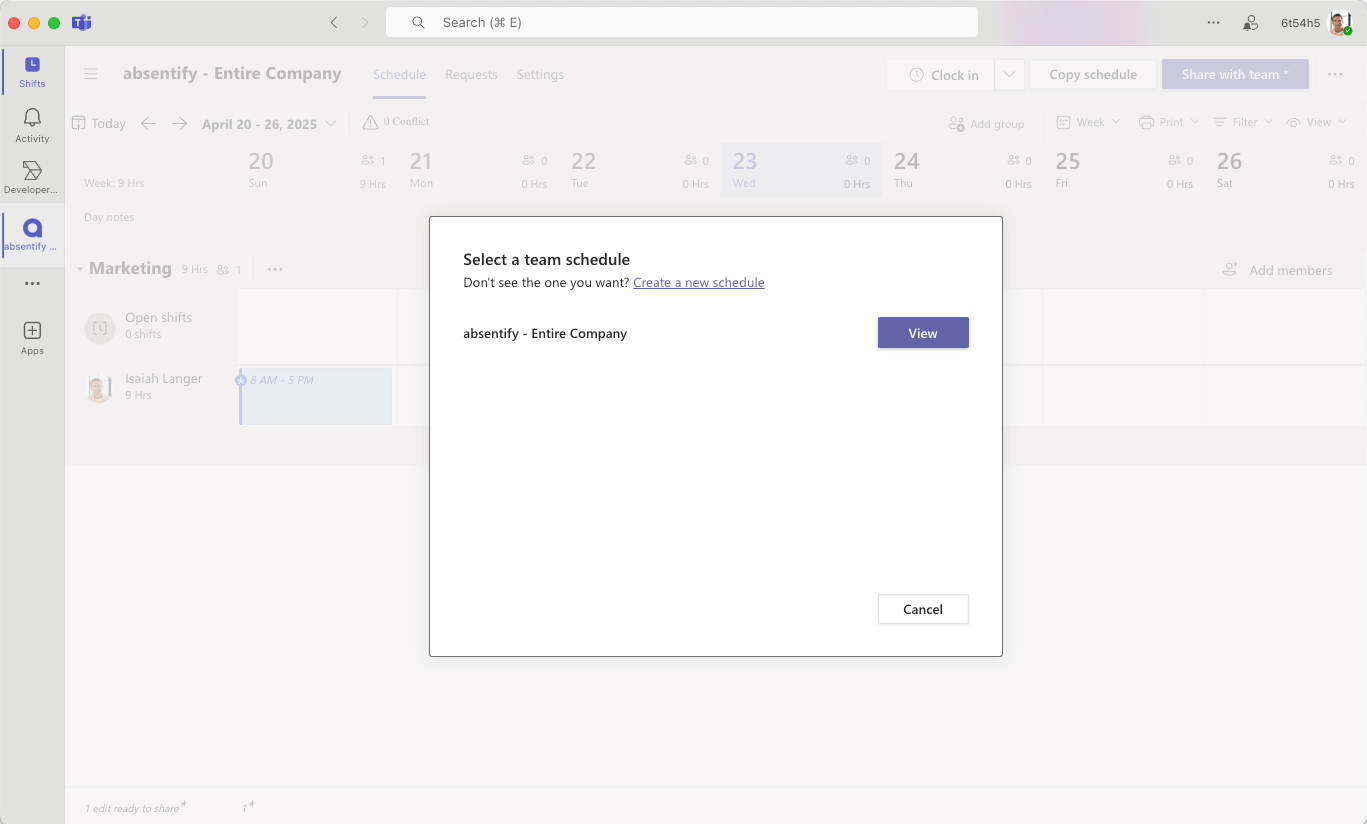Toggle the hamburger schedule list menu
Image resolution: width=1367 pixels, height=824 pixels.
coord(91,74)
